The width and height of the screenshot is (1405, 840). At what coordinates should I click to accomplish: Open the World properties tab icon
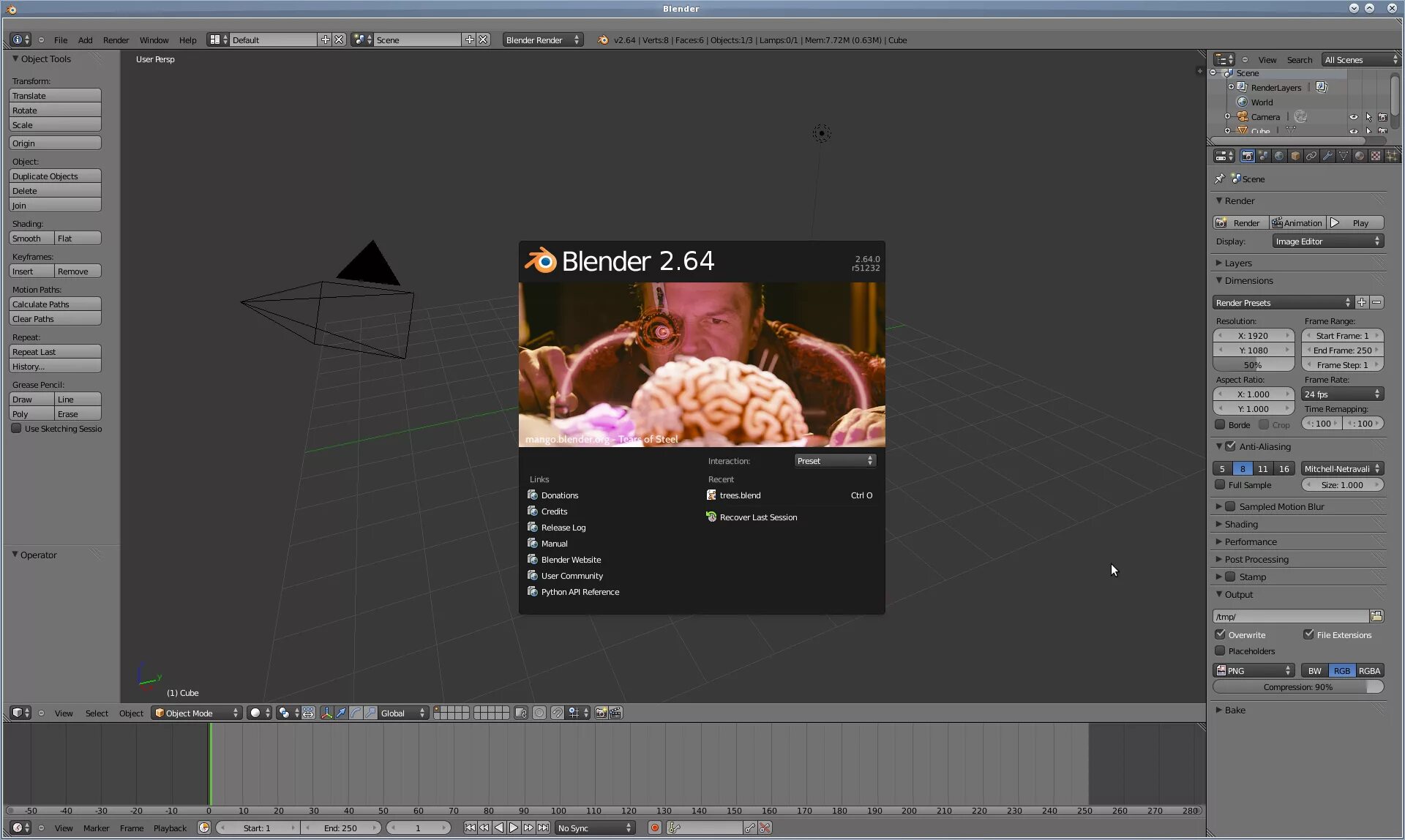coord(1279,156)
